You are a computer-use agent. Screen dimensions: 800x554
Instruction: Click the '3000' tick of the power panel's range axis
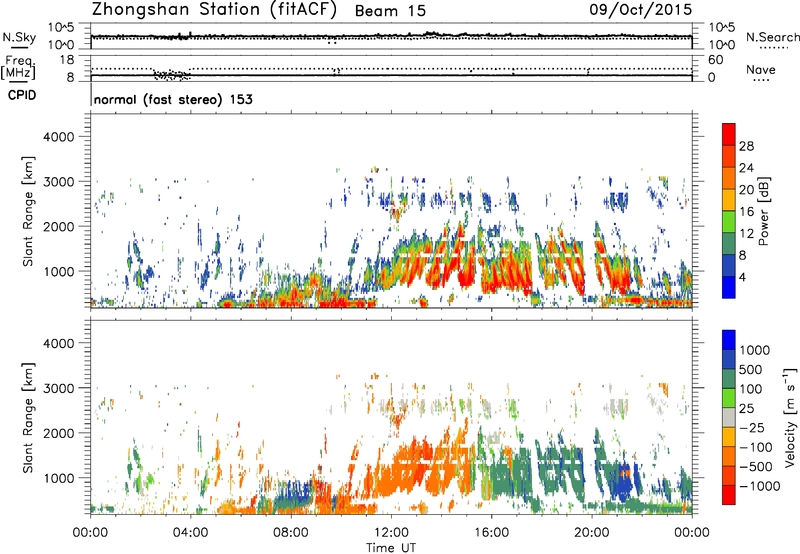coord(59,182)
